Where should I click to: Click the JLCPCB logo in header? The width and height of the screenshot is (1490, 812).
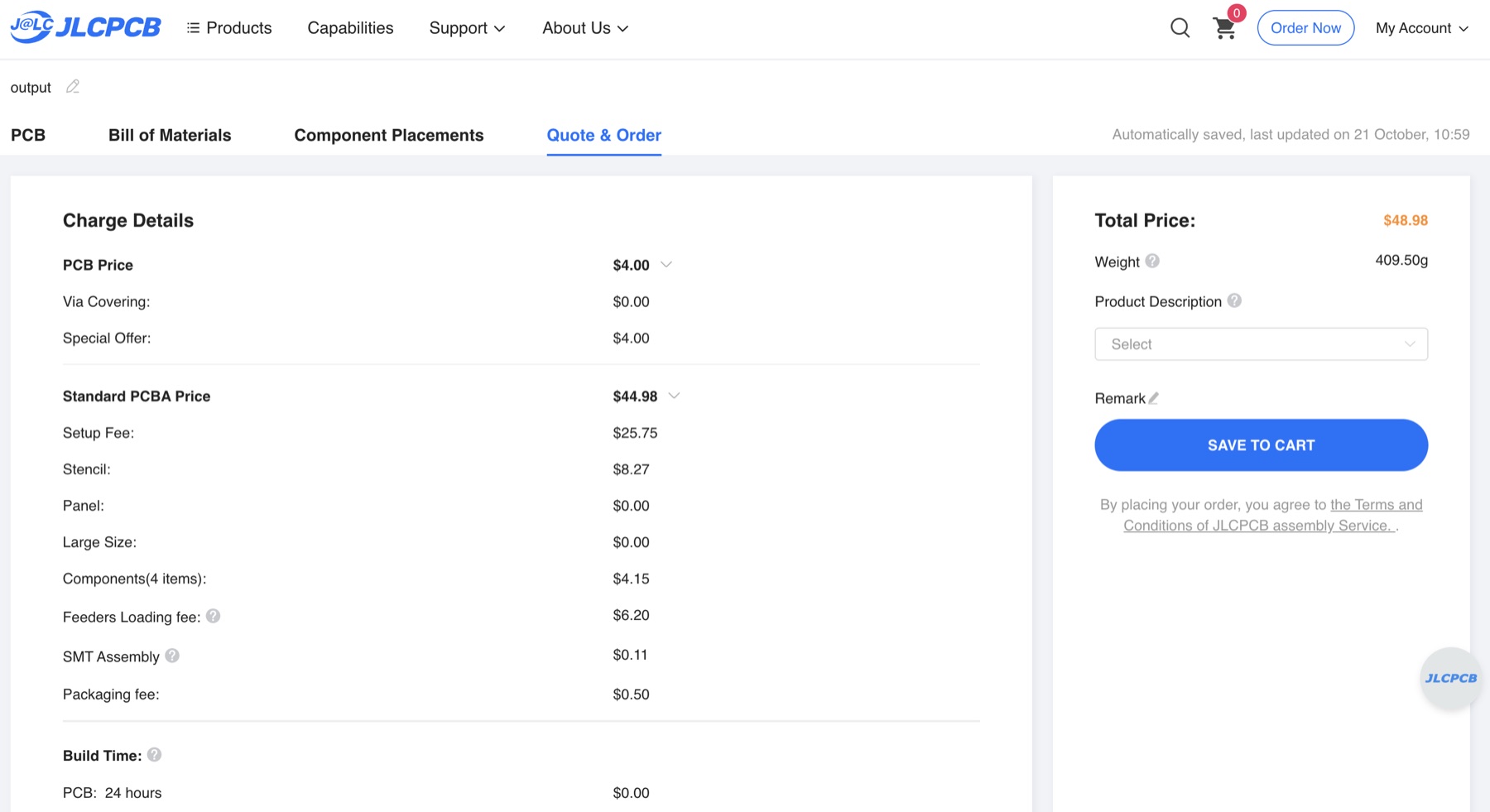coord(85,27)
